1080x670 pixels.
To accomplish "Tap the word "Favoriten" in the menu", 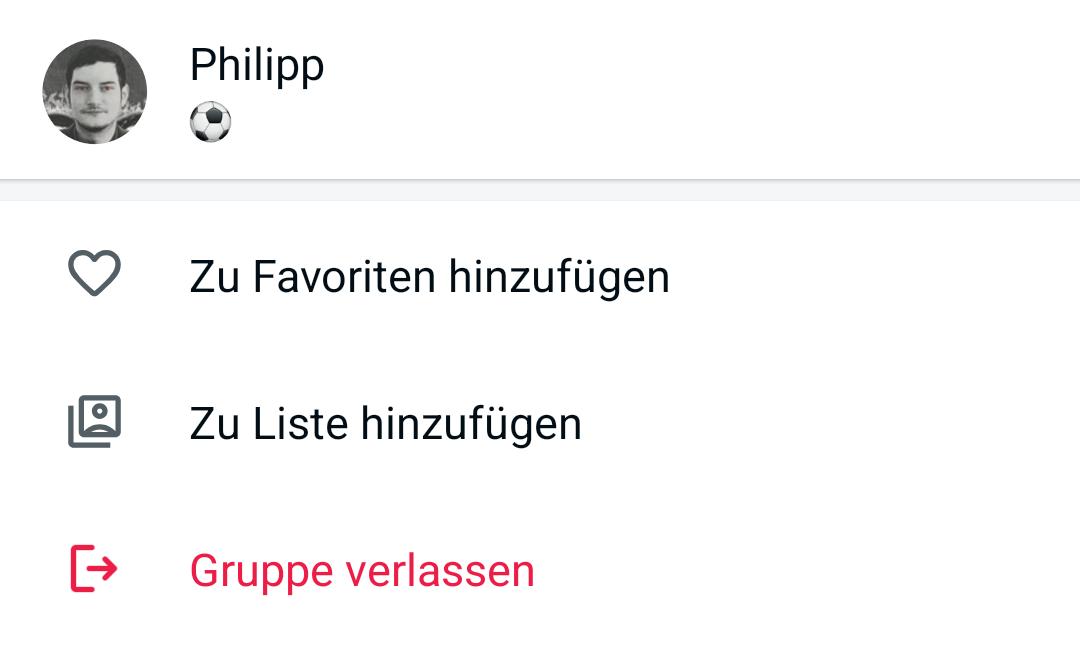I will [x=344, y=276].
